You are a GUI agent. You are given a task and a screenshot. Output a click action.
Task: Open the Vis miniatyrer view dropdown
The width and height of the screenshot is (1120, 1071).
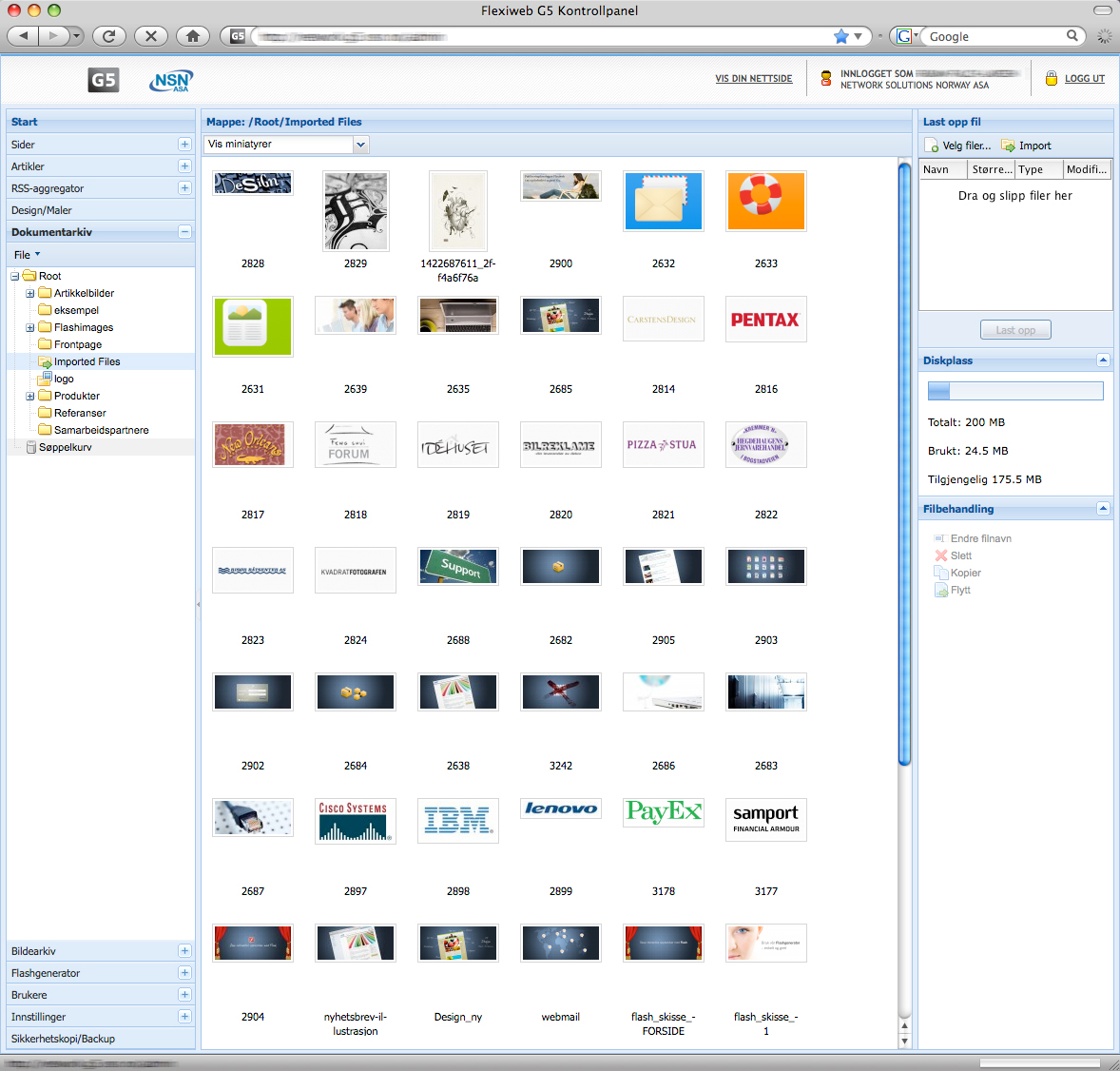(360, 145)
